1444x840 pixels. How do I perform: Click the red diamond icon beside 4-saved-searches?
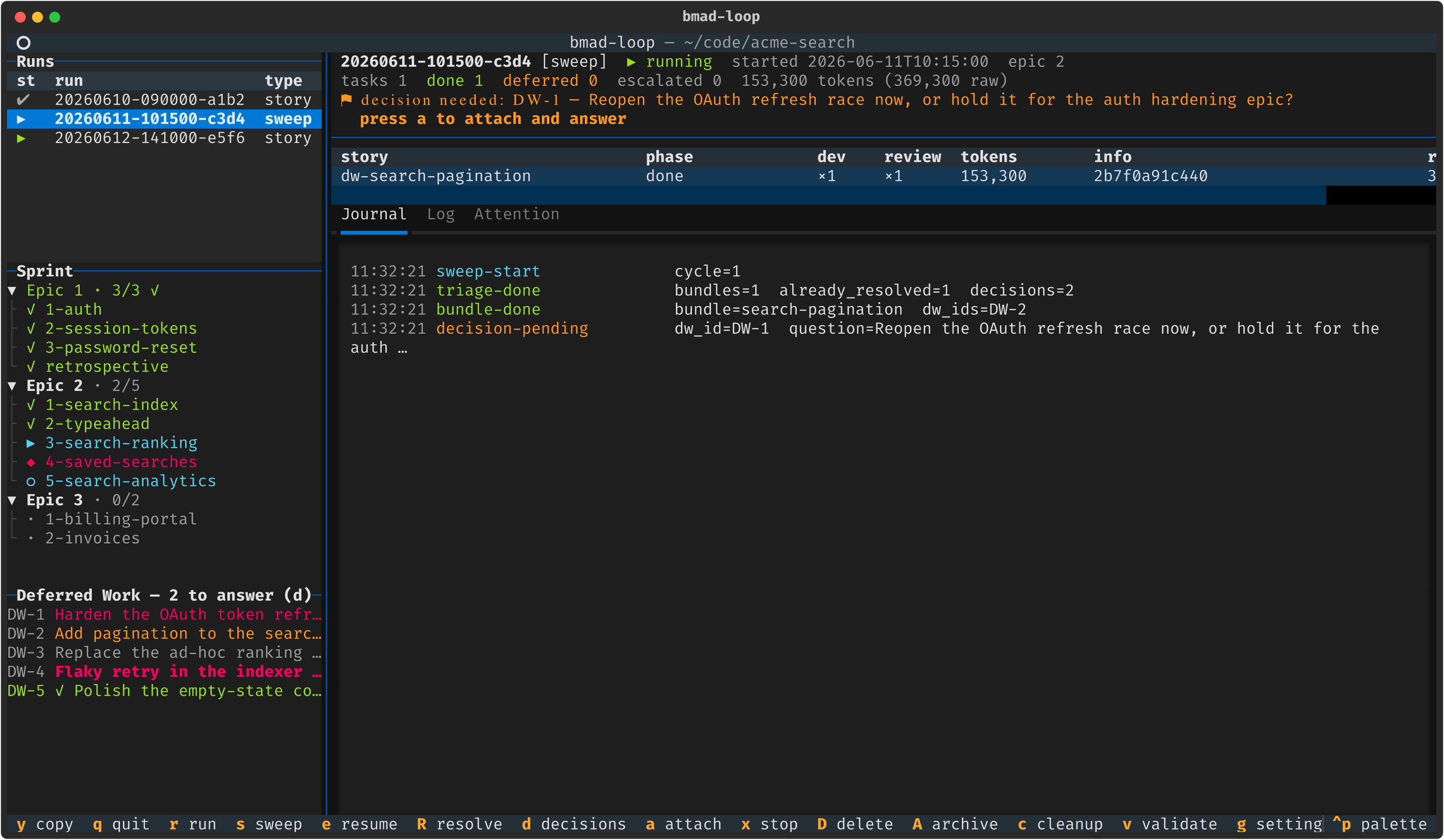click(31, 463)
